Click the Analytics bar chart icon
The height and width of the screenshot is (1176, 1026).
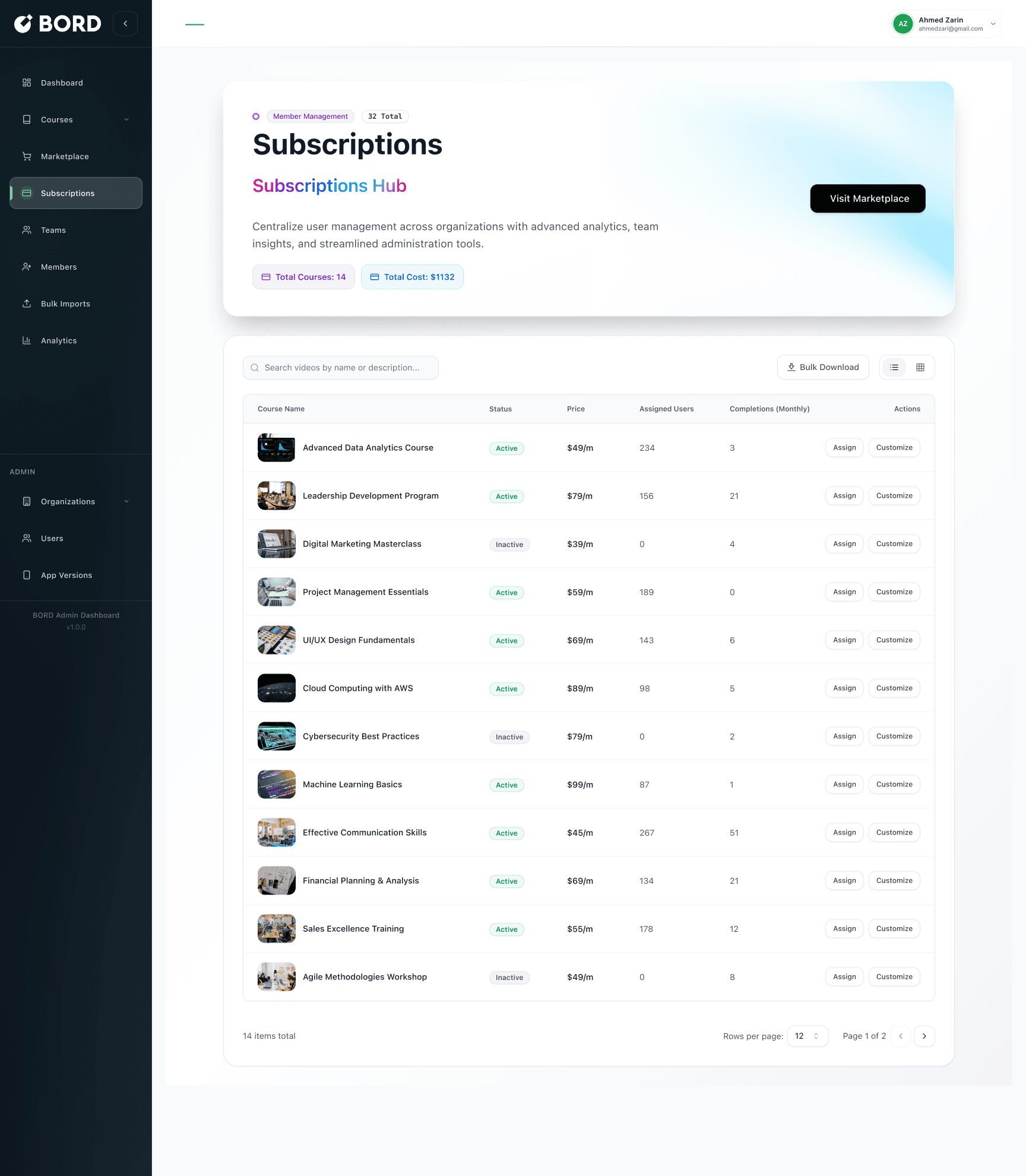(27, 340)
